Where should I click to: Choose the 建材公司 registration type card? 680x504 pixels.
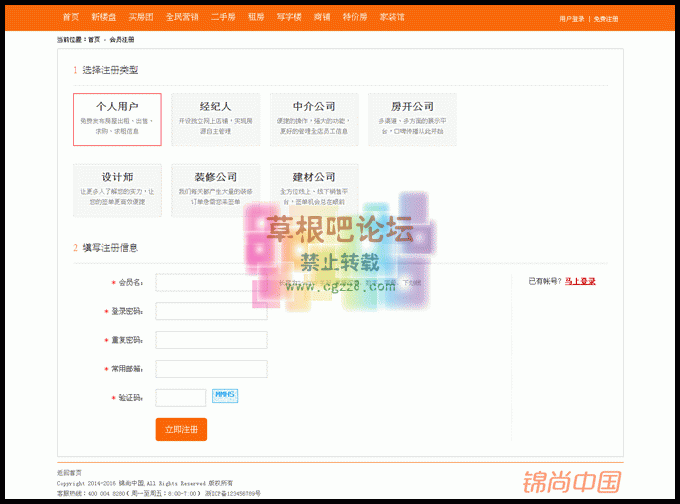click(314, 190)
